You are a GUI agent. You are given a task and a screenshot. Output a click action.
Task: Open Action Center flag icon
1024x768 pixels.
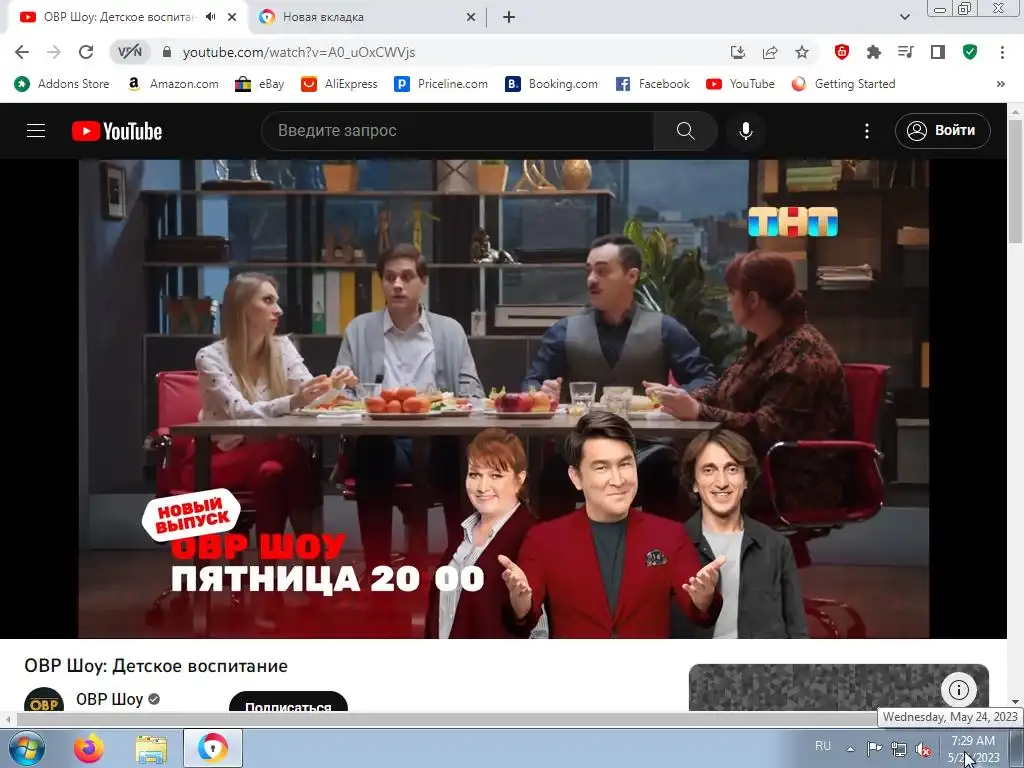(874, 748)
